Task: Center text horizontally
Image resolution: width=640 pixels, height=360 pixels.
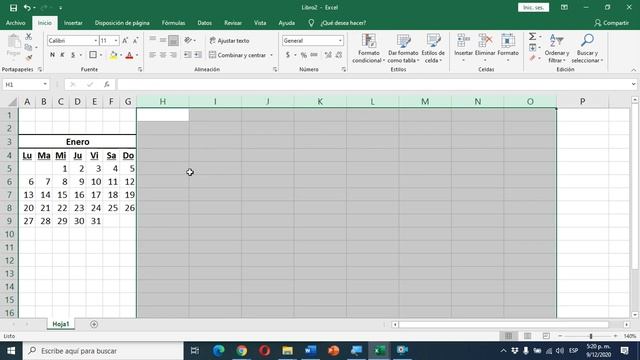Action: (163, 55)
